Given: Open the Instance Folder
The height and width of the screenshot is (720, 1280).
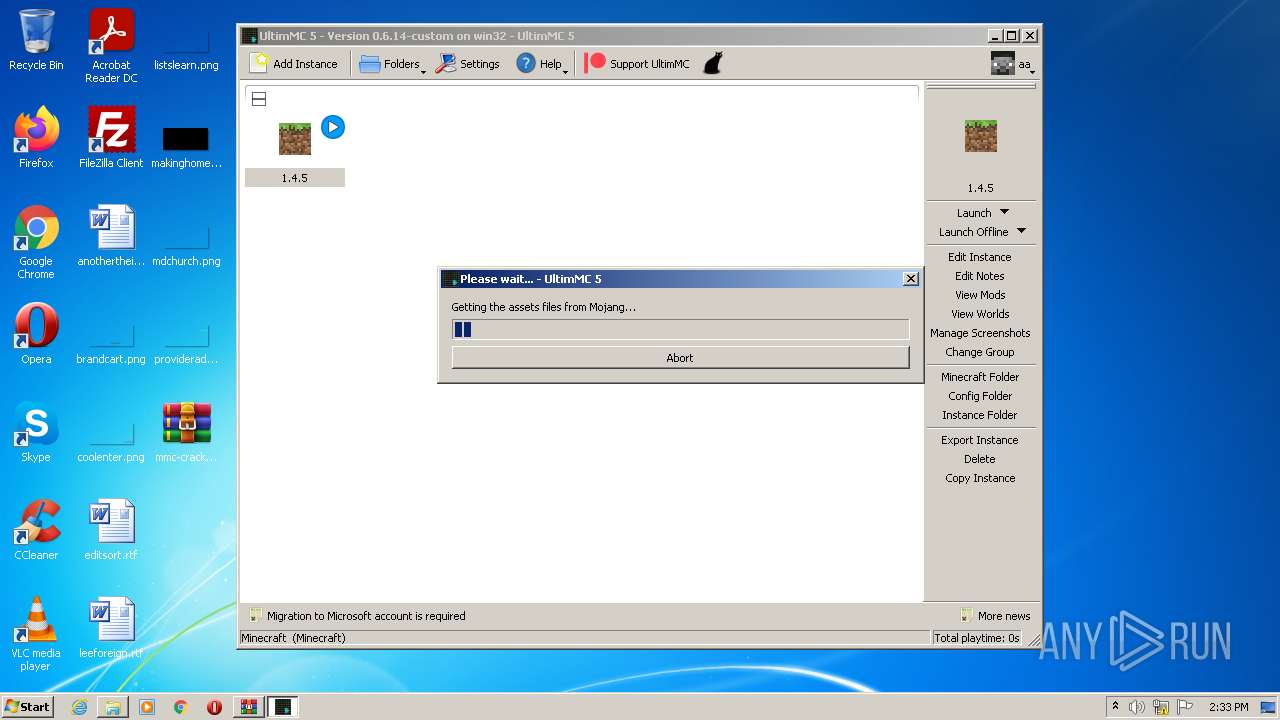Looking at the screenshot, I should [980, 415].
